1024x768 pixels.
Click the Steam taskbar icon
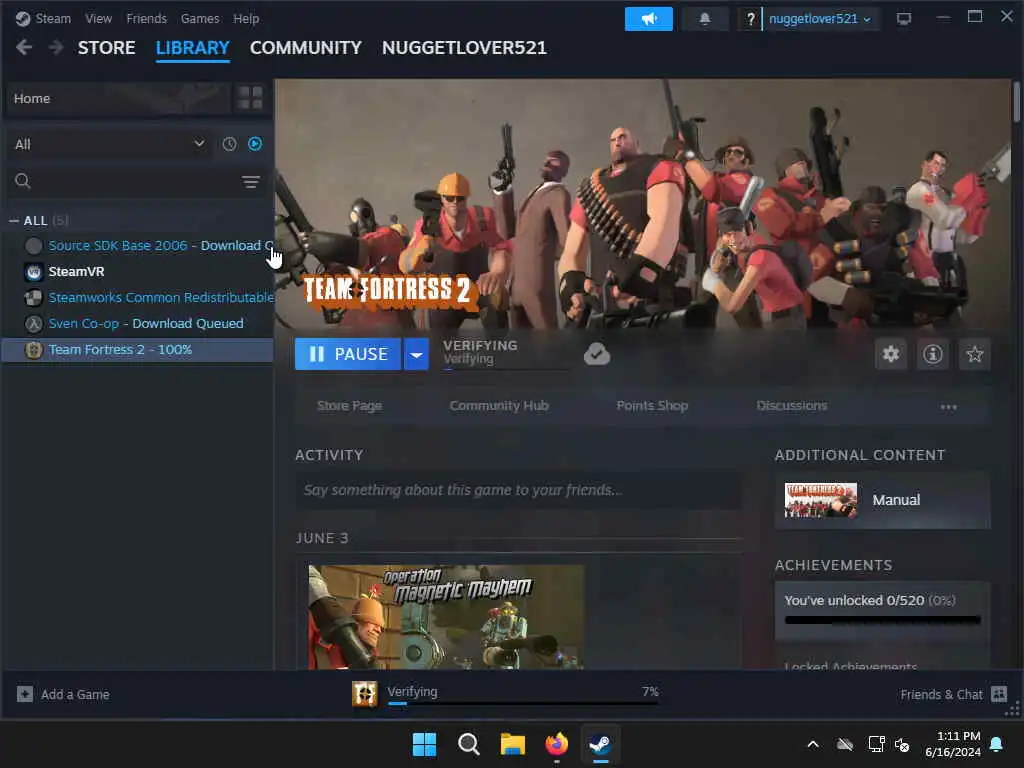(x=600, y=744)
